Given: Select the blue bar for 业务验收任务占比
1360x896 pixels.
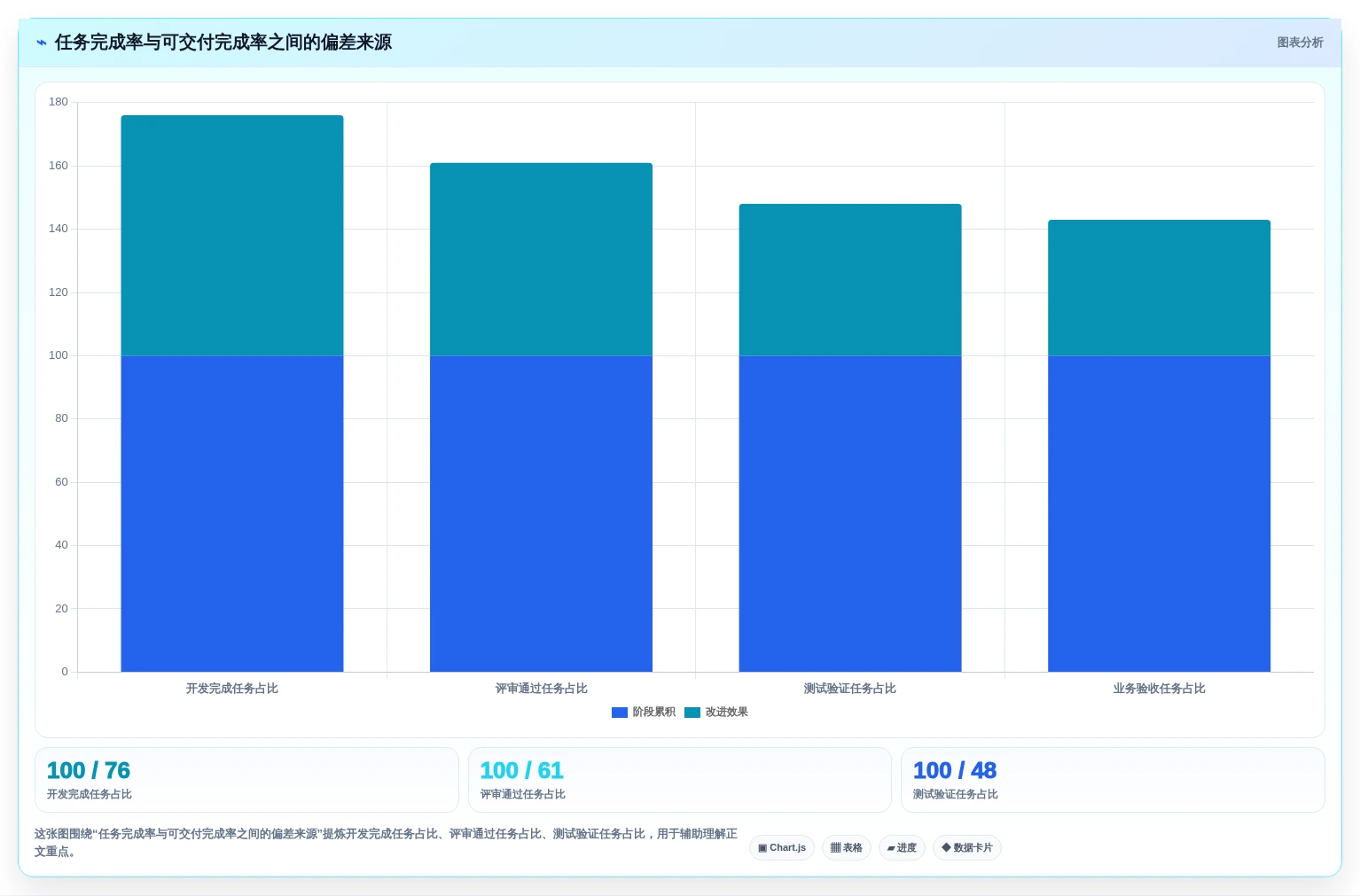Looking at the screenshot, I should pyautogui.click(x=1159, y=514).
